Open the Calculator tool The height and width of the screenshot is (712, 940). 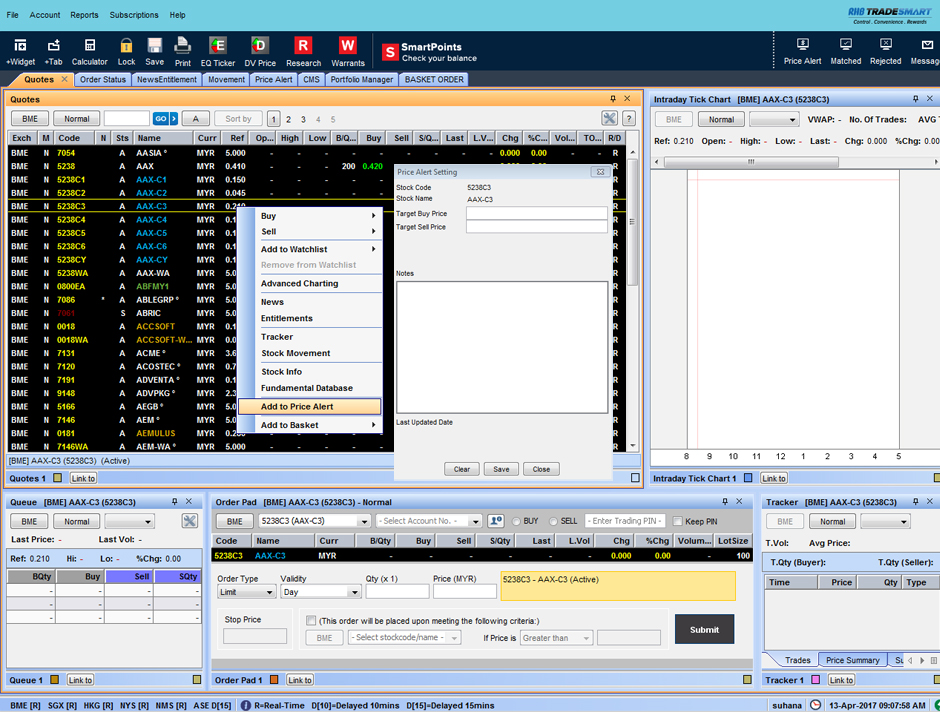click(89, 52)
